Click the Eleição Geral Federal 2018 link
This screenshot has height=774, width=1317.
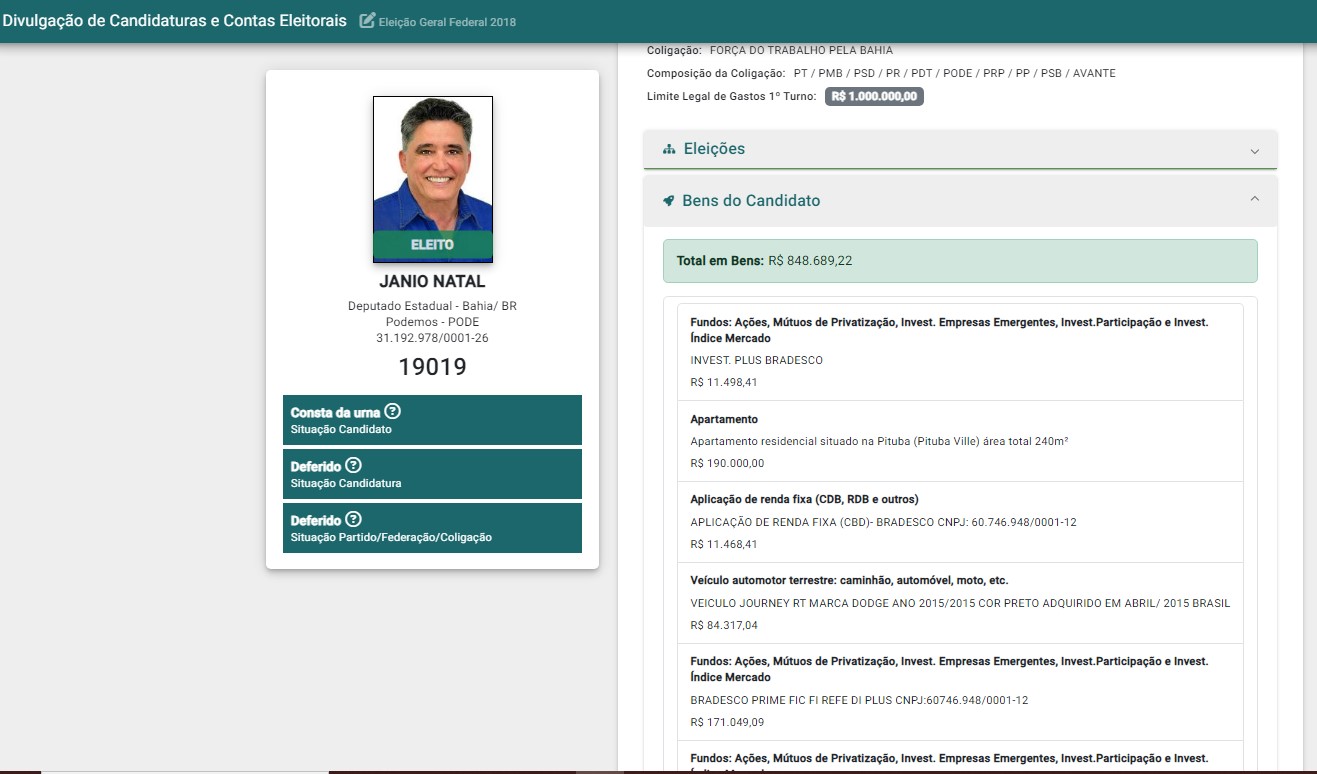(447, 22)
